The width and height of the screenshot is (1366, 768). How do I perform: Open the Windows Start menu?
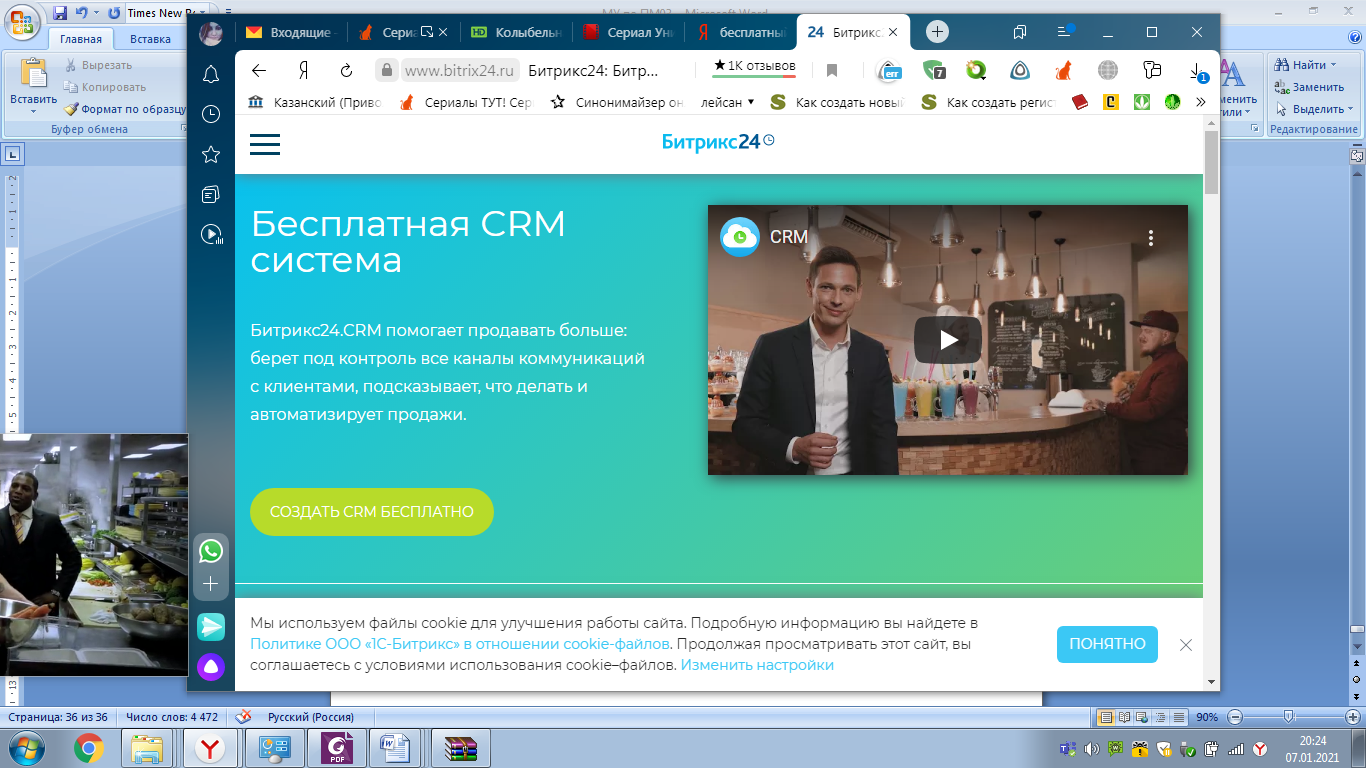[x=24, y=748]
